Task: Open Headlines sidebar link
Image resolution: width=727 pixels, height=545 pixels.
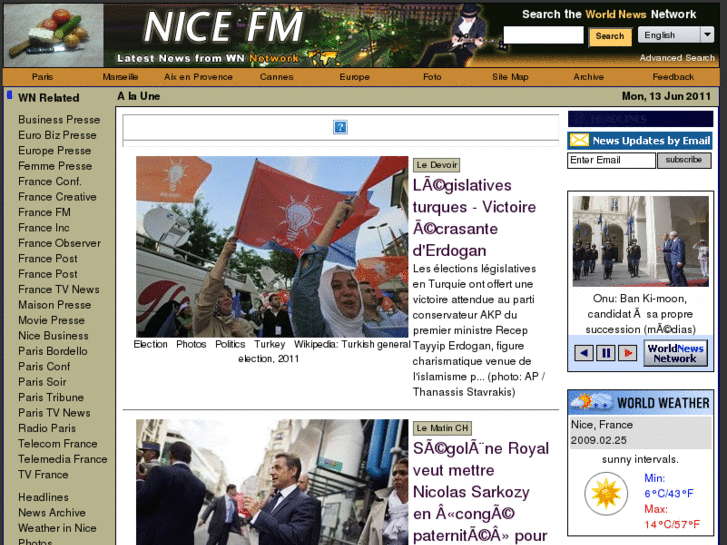Action: pos(43,497)
